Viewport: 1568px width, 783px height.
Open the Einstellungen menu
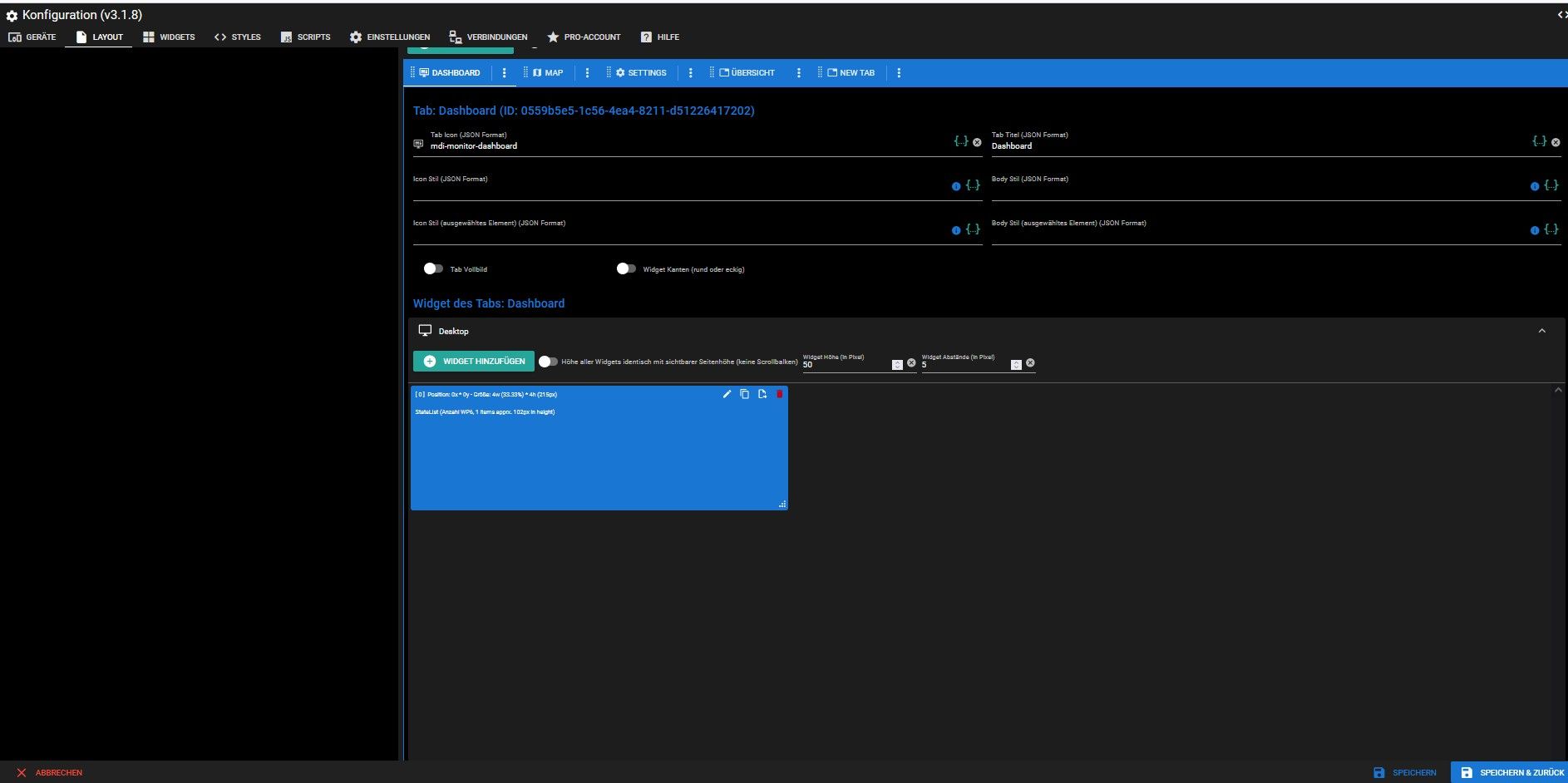point(390,37)
